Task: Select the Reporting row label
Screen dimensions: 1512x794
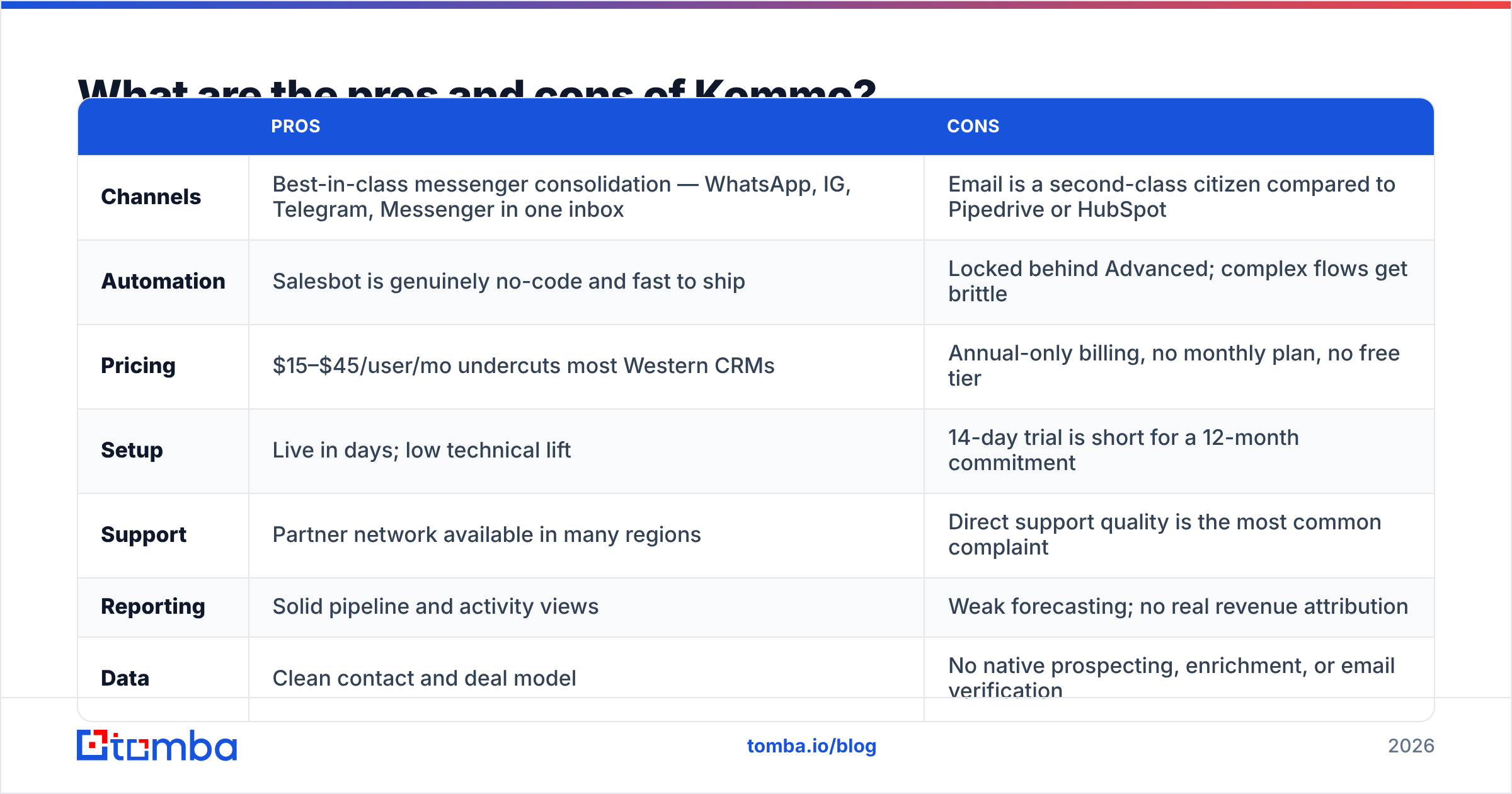Action: [x=153, y=607]
